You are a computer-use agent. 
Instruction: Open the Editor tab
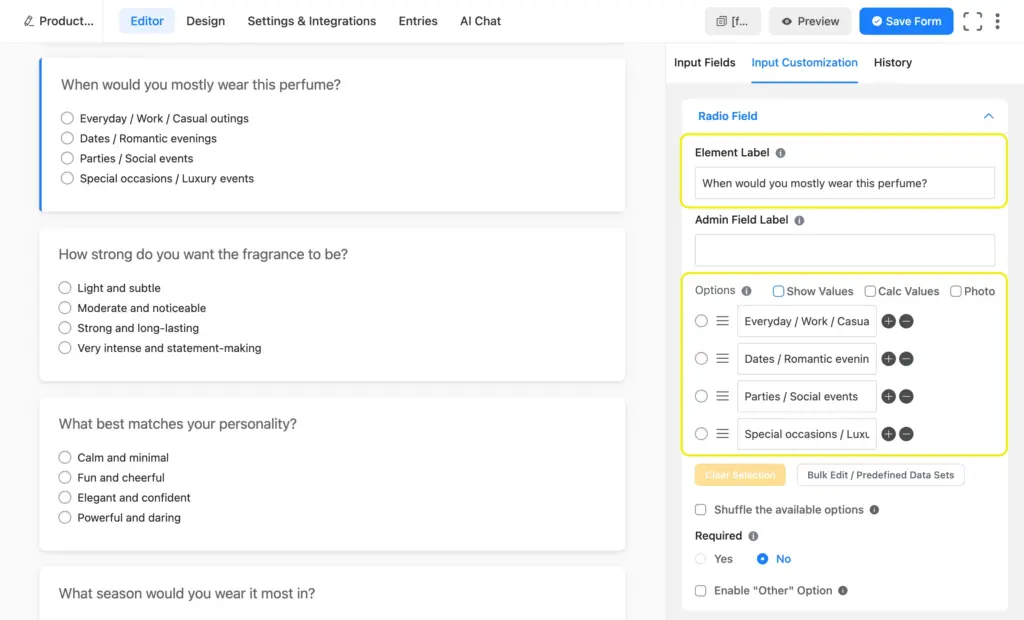click(x=147, y=21)
